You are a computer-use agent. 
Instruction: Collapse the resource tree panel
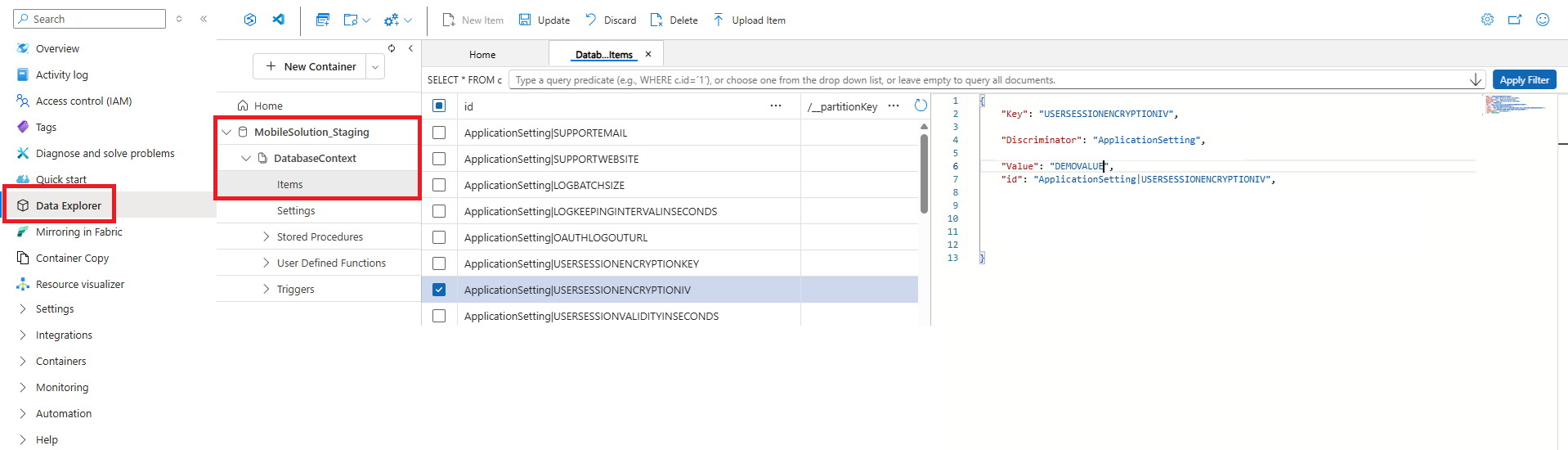click(x=410, y=48)
